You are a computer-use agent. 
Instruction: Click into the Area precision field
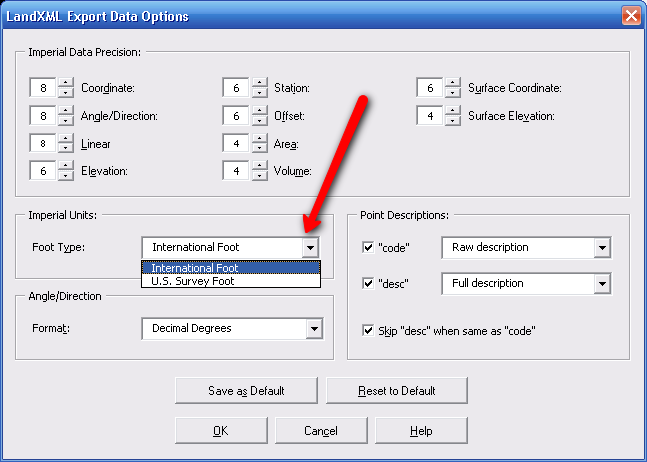(x=236, y=144)
